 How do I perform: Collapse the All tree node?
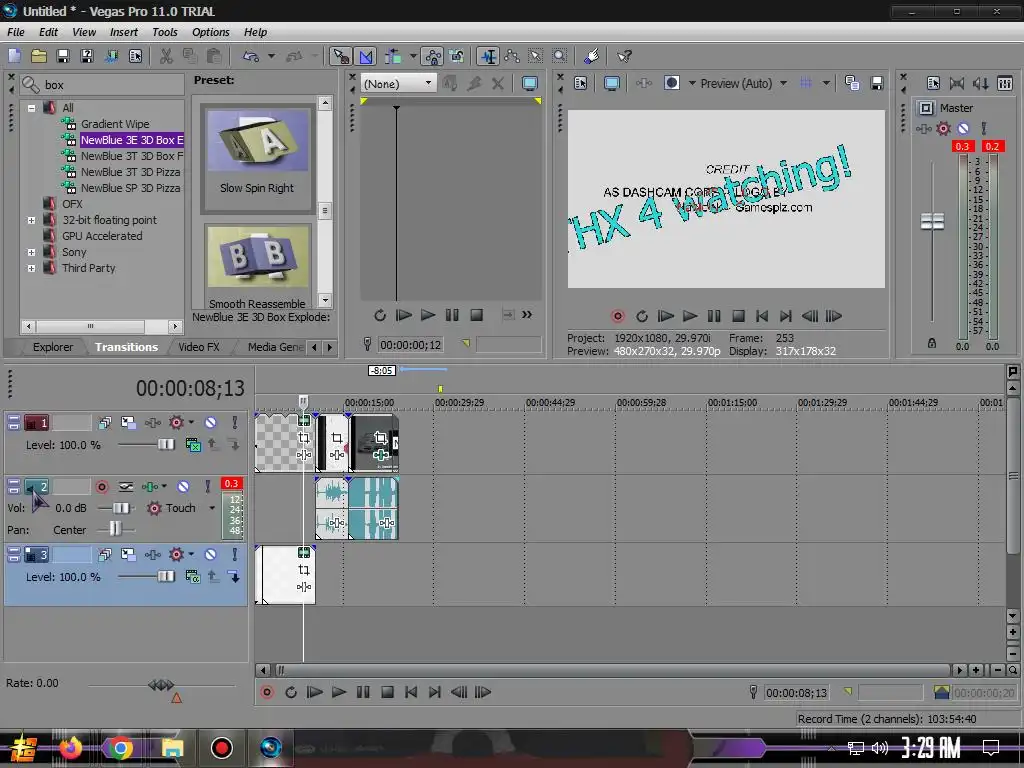click(x=31, y=108)
